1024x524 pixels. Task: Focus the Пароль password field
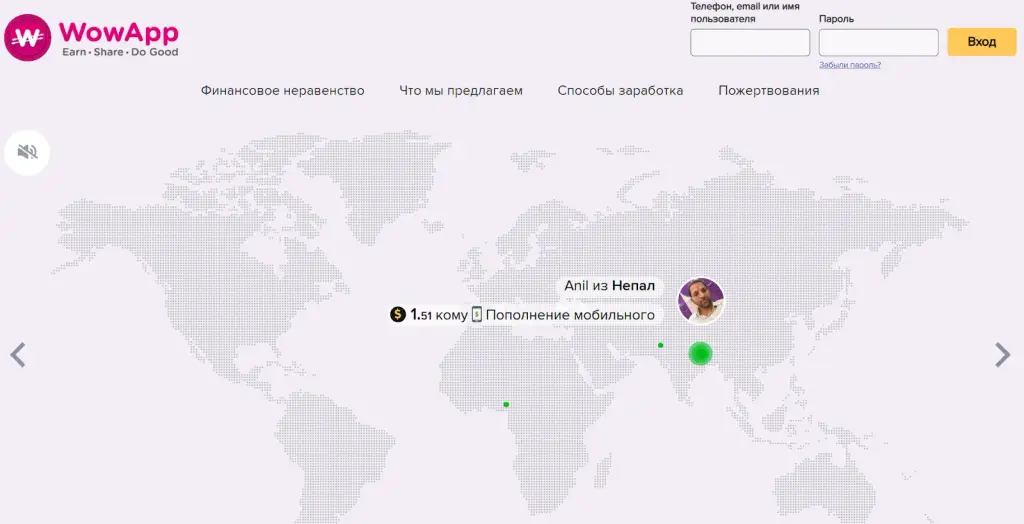click(x=878, y=42)
